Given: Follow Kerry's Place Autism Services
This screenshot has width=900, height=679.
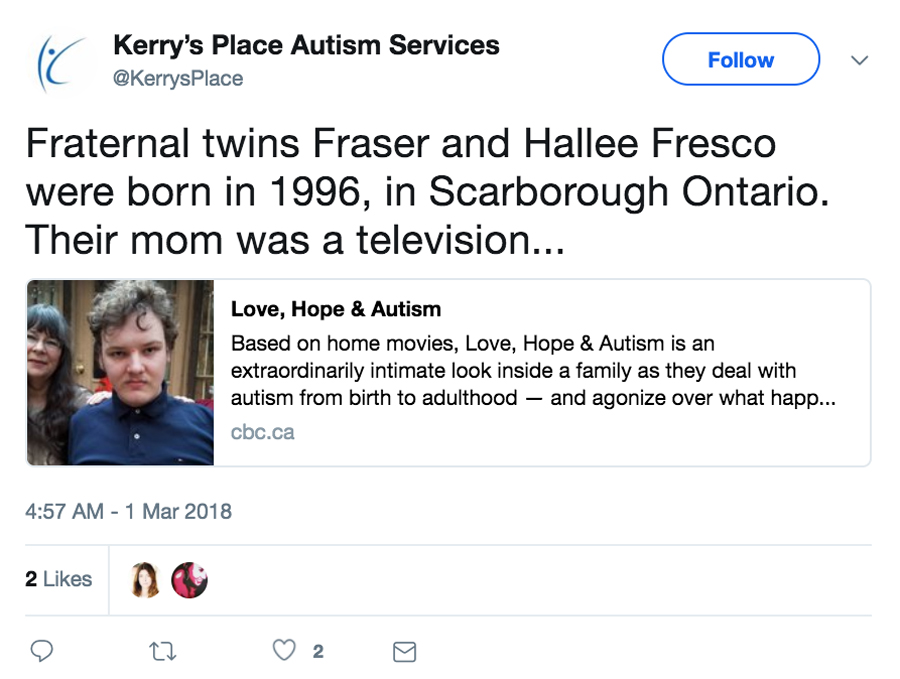Looking at the screenshot, I should pos(740,60).
